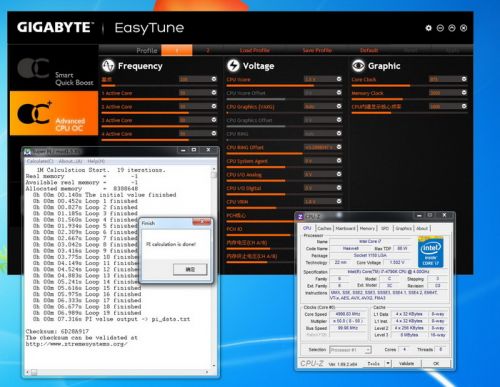Expand the CPU Vcore voltage dropdown
500x387 pixels.
pyautogui.click(x=339, y=79)
